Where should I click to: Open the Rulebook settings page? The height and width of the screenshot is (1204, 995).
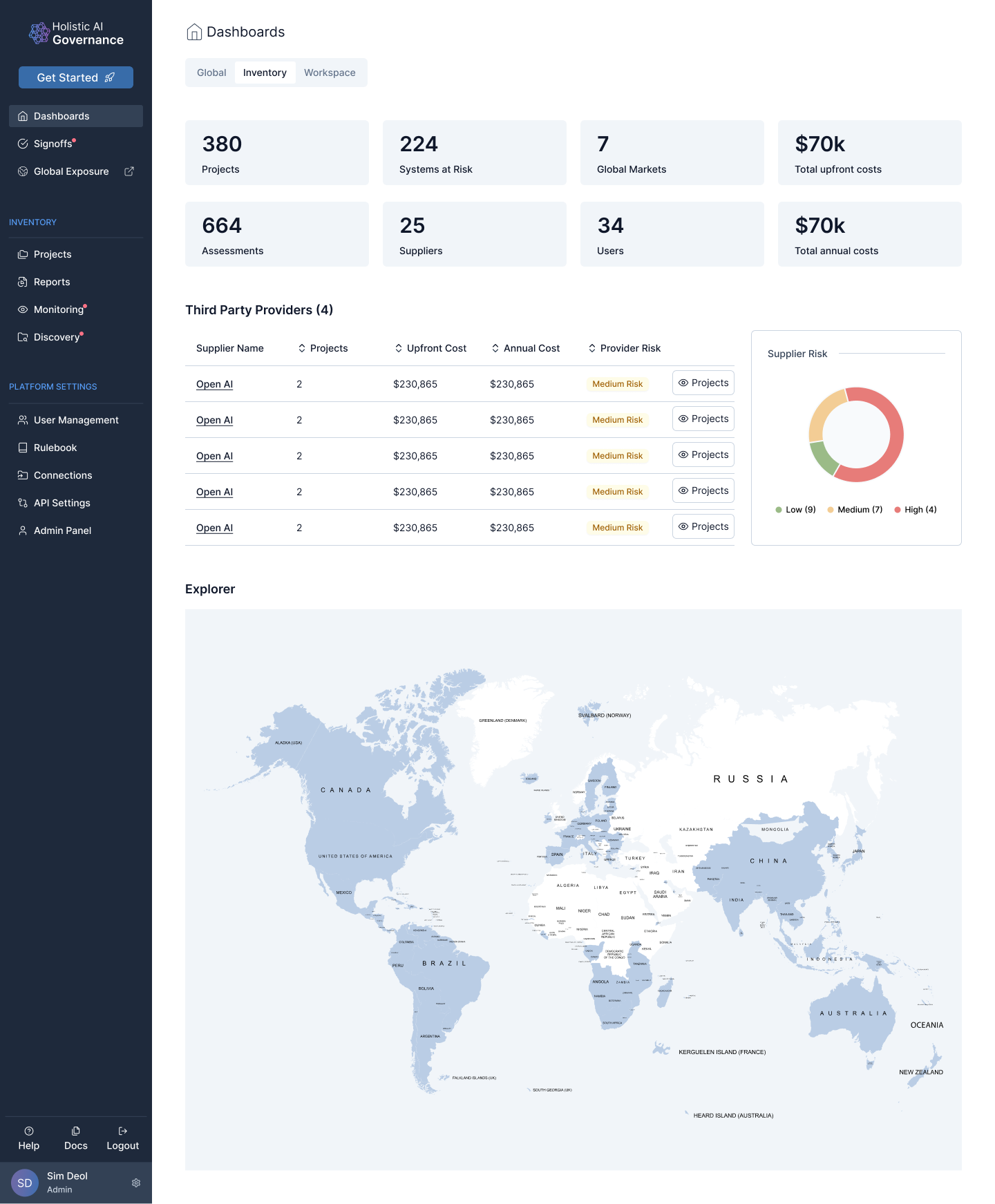click(55, 448)
